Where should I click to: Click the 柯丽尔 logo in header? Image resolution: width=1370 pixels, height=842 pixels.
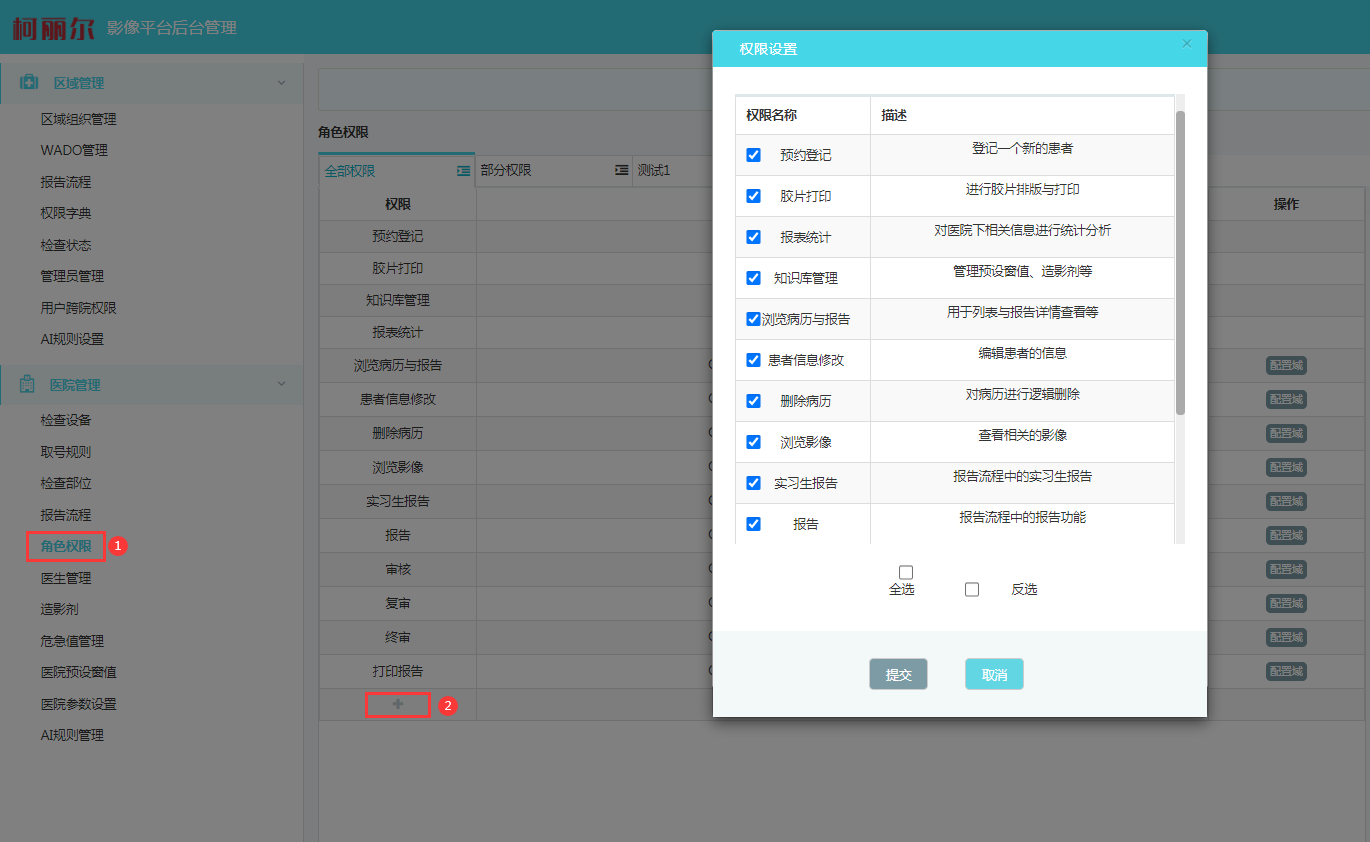(x=53, y=27)
